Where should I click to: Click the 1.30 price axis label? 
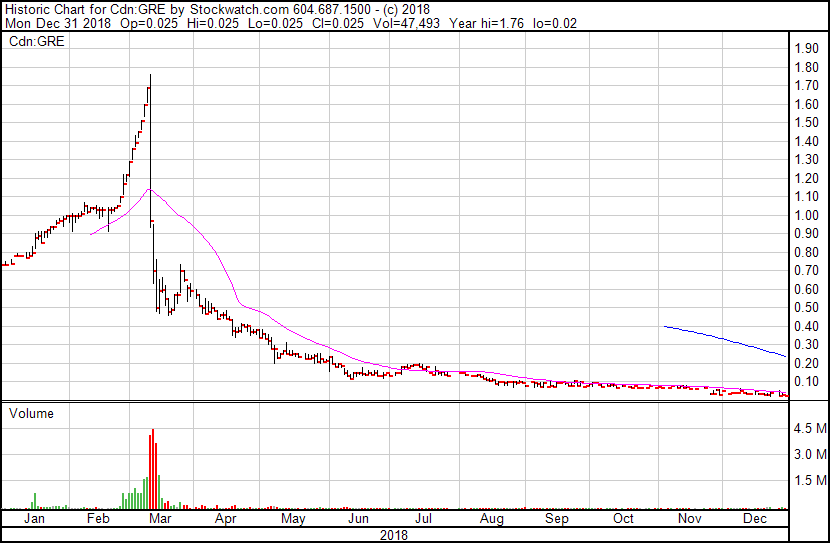[807, 159]
